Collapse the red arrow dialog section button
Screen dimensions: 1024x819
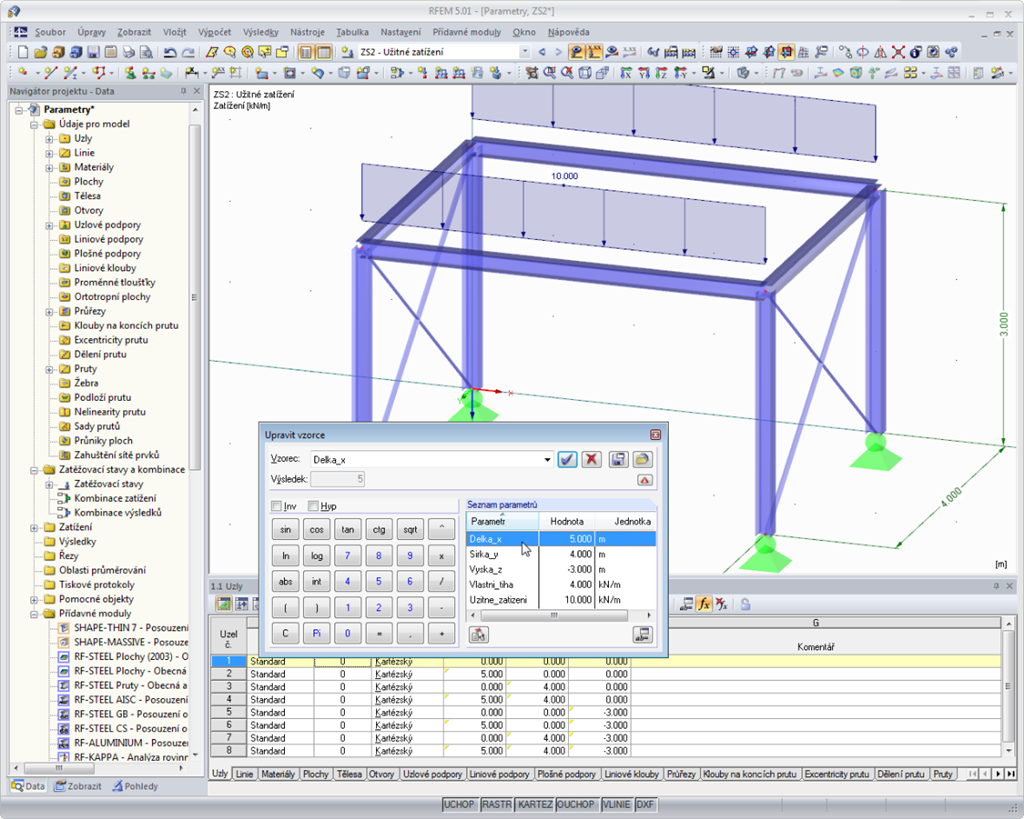click(645, 480)
